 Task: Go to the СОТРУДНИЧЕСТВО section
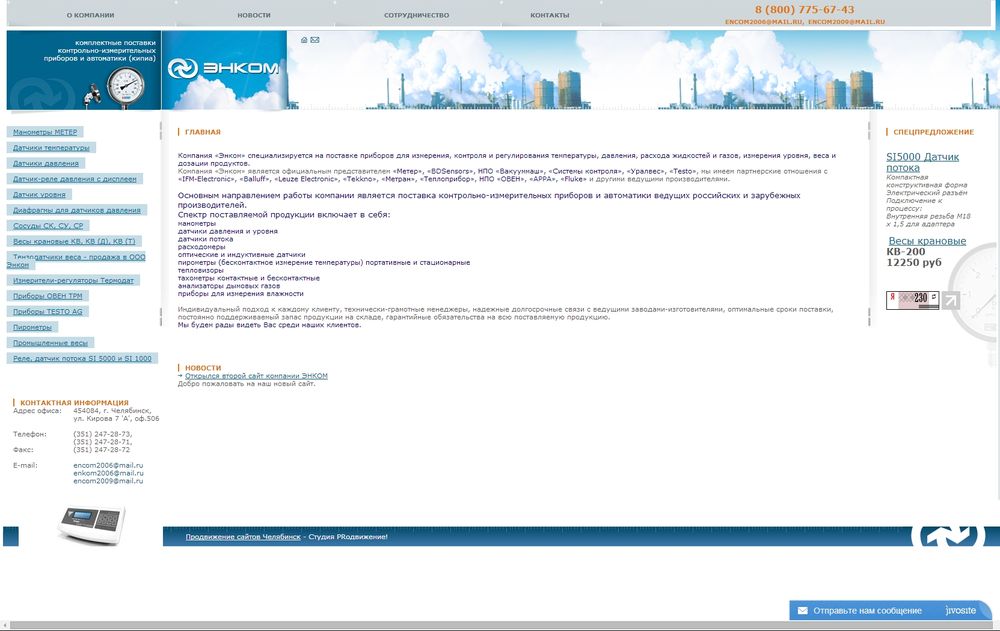point(416,16)
